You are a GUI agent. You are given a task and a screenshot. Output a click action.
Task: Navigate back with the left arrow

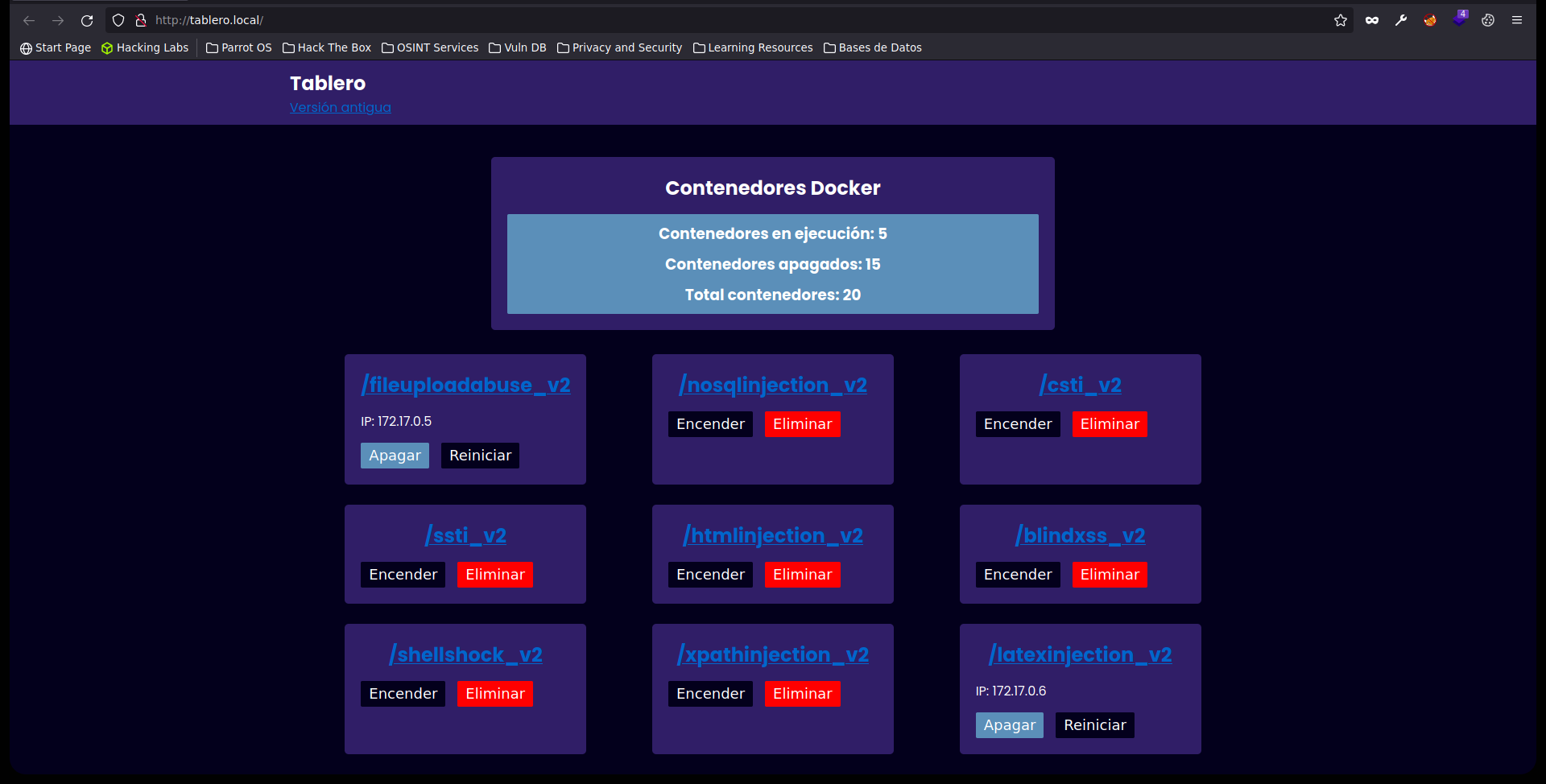click(x=29, y=20)
